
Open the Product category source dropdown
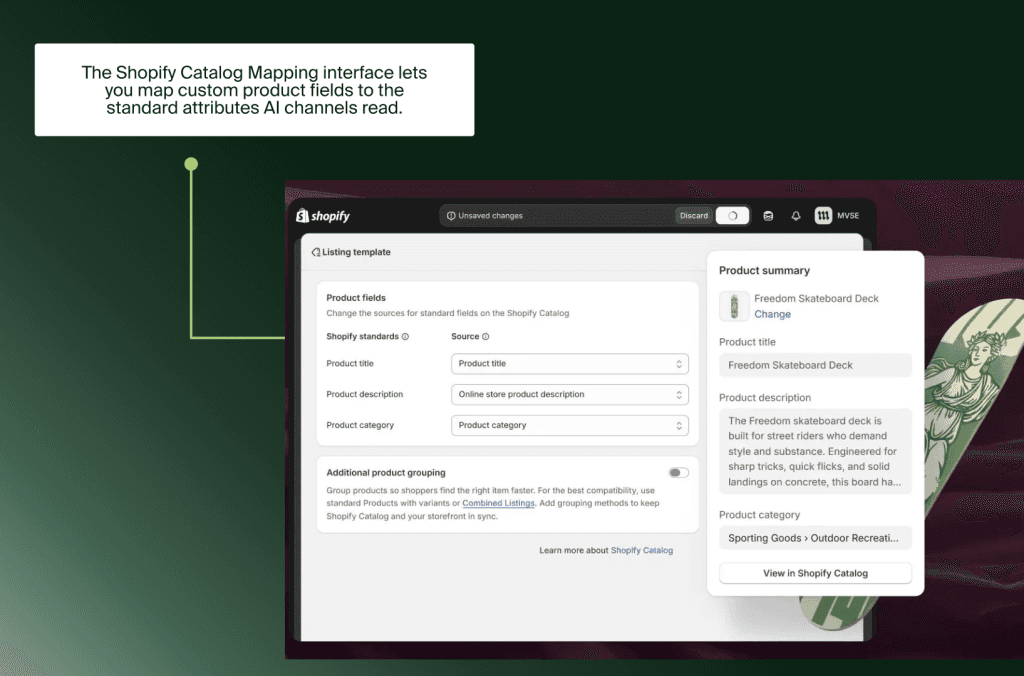click(x=569, y=425)
